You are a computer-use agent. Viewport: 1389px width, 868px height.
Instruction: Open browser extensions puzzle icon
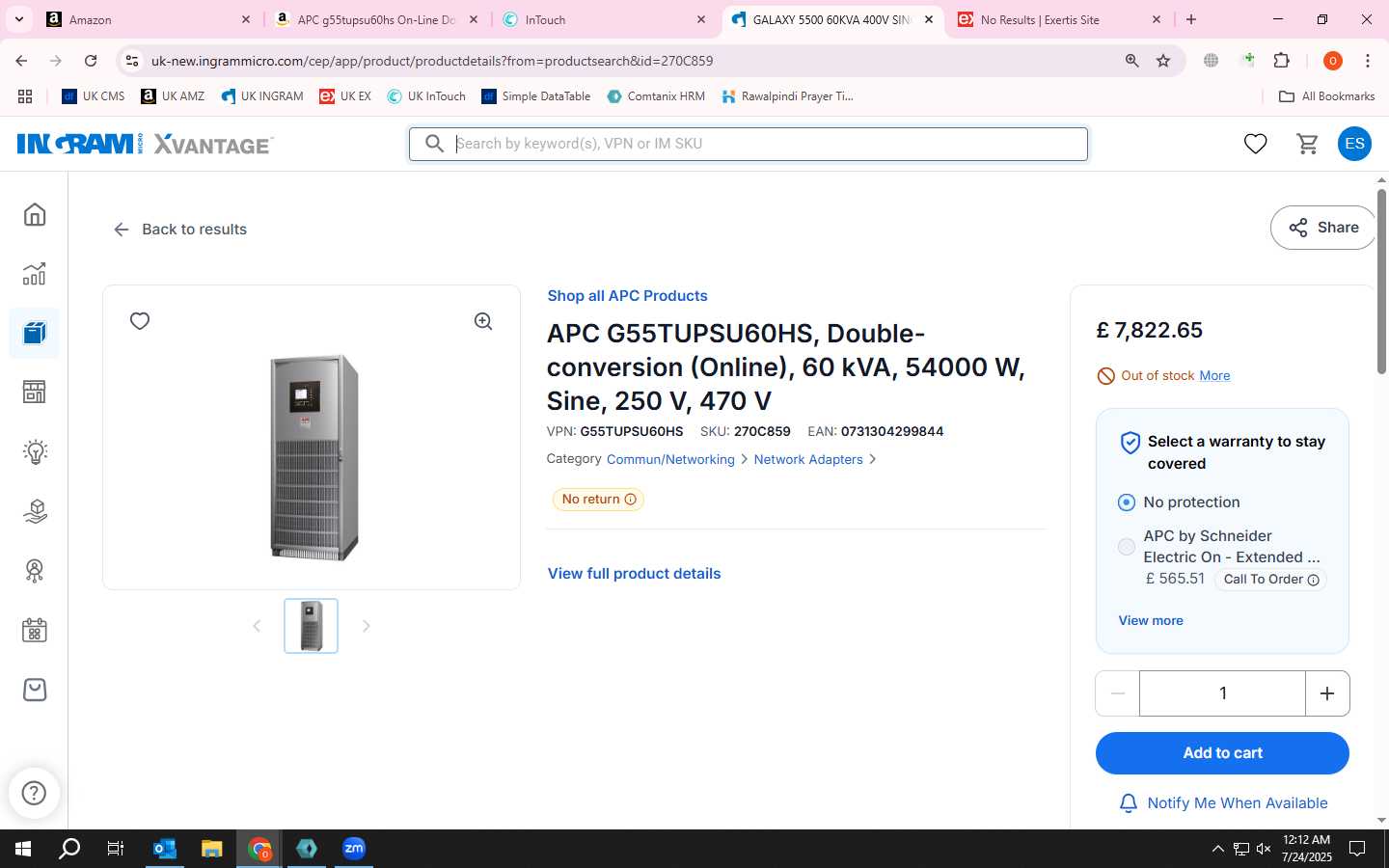coord(1281,61)
